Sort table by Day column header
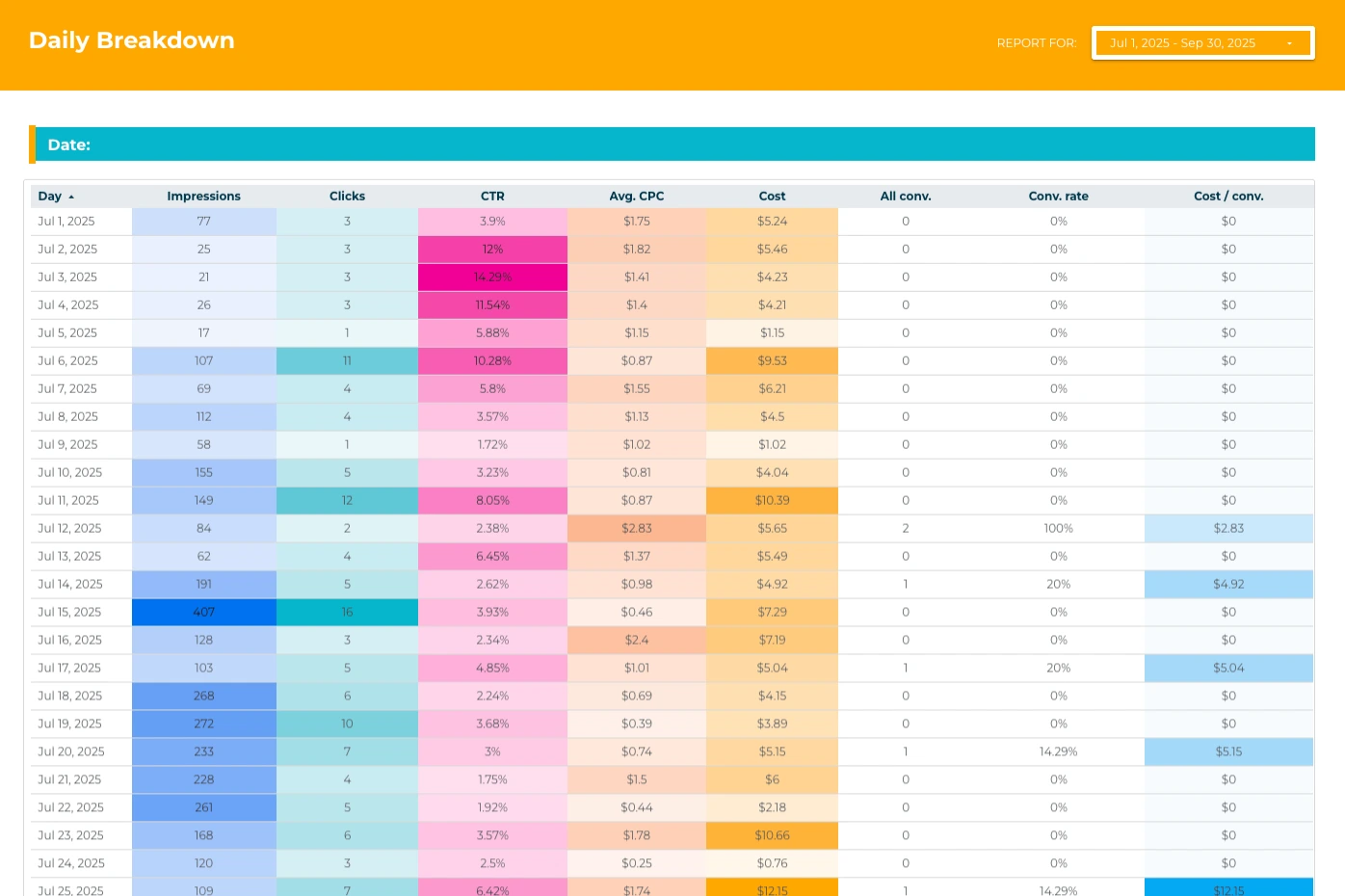The height and width of the screenshot is (896, 1345). pos(49,197)
